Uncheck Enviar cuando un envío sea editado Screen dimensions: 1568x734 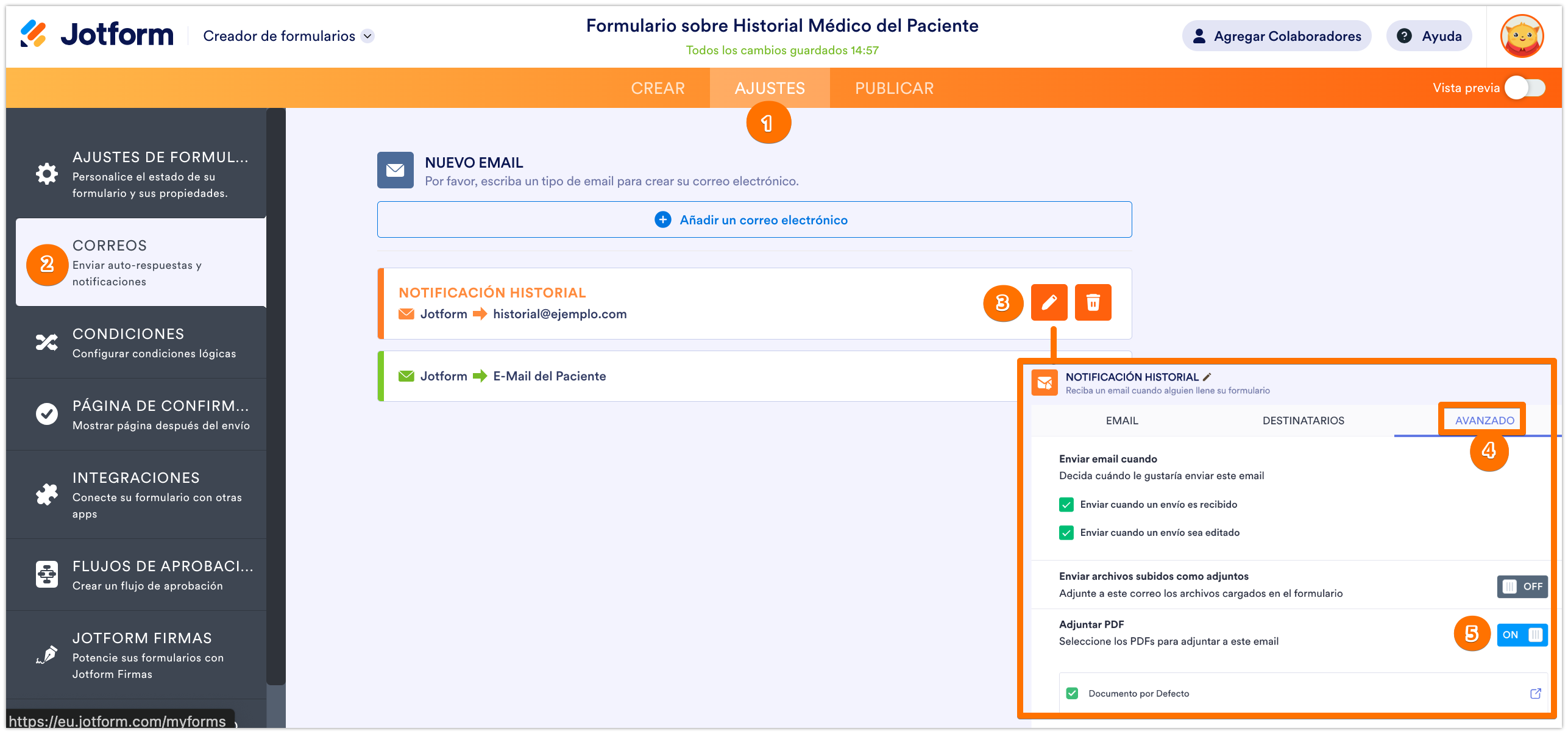[1066, 533]
